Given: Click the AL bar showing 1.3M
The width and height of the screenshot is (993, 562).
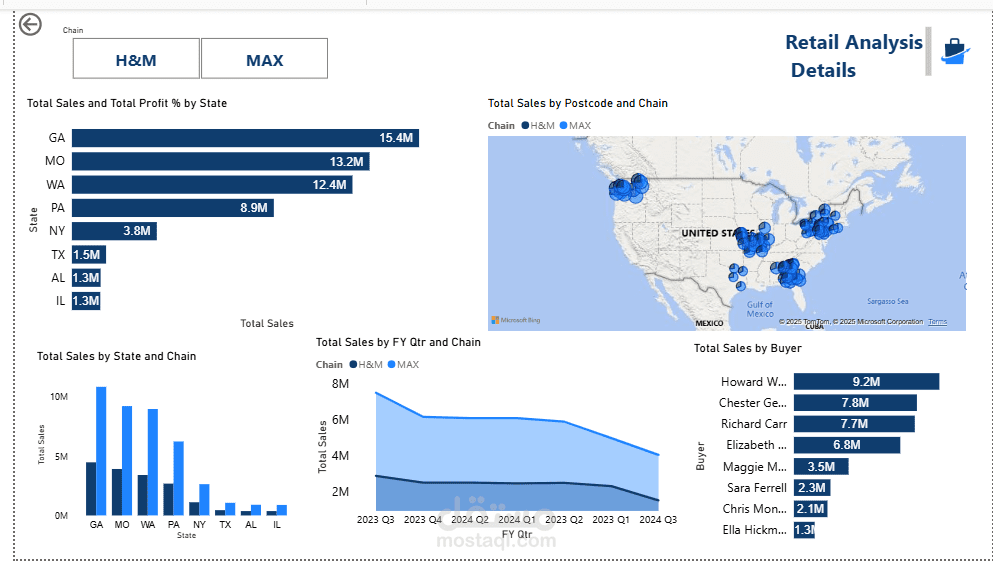Looking at the screenshot, I should click(x=86, y=278).
